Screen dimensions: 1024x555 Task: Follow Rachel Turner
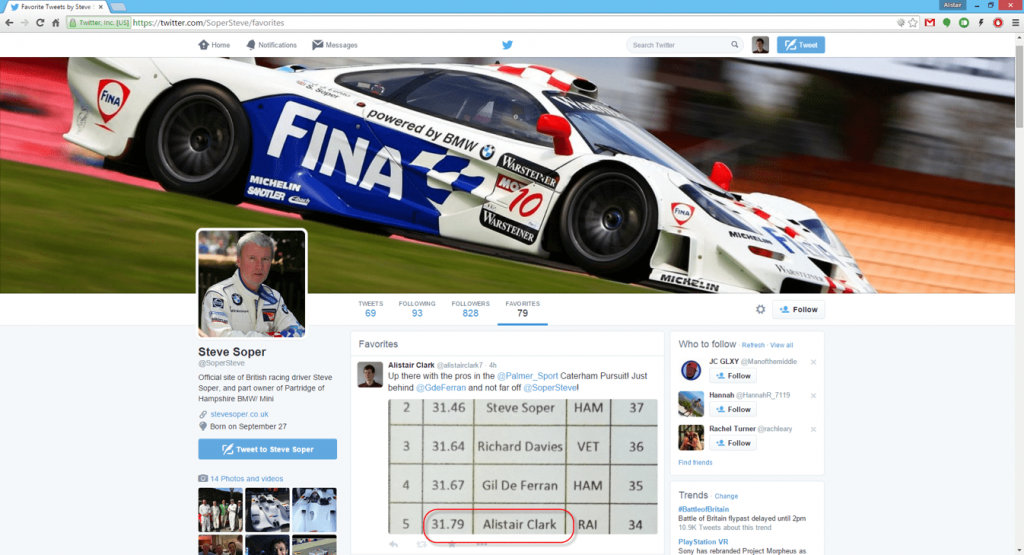point(733,443)
